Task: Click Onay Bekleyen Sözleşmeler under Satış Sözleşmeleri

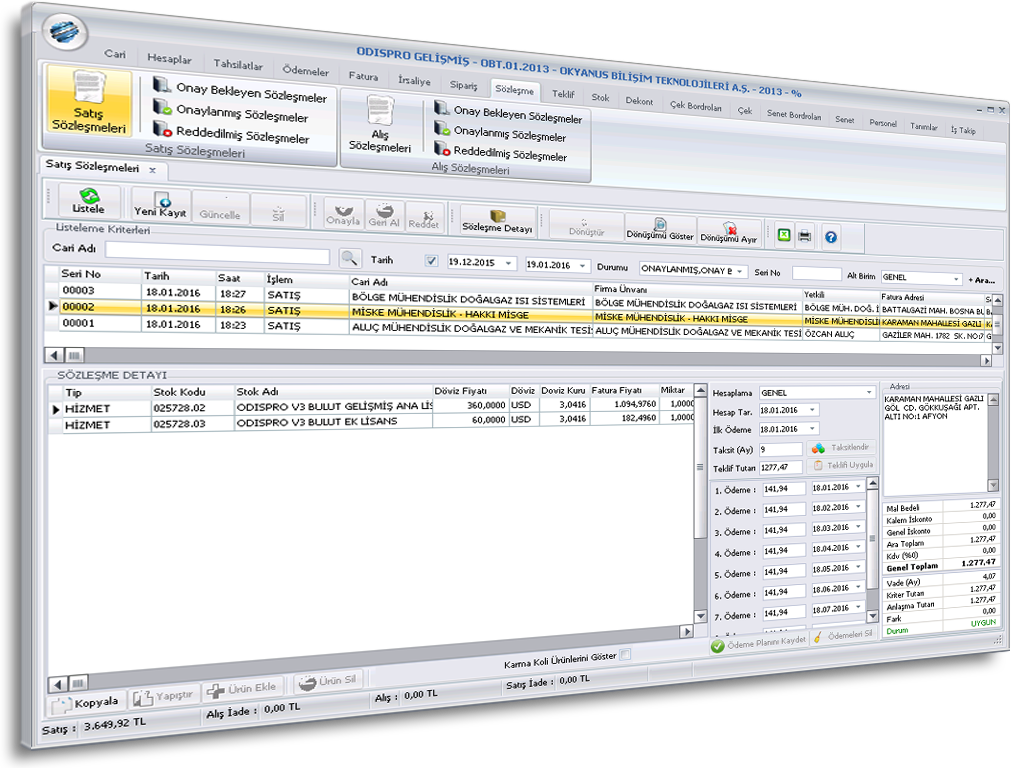Action: 251,97
